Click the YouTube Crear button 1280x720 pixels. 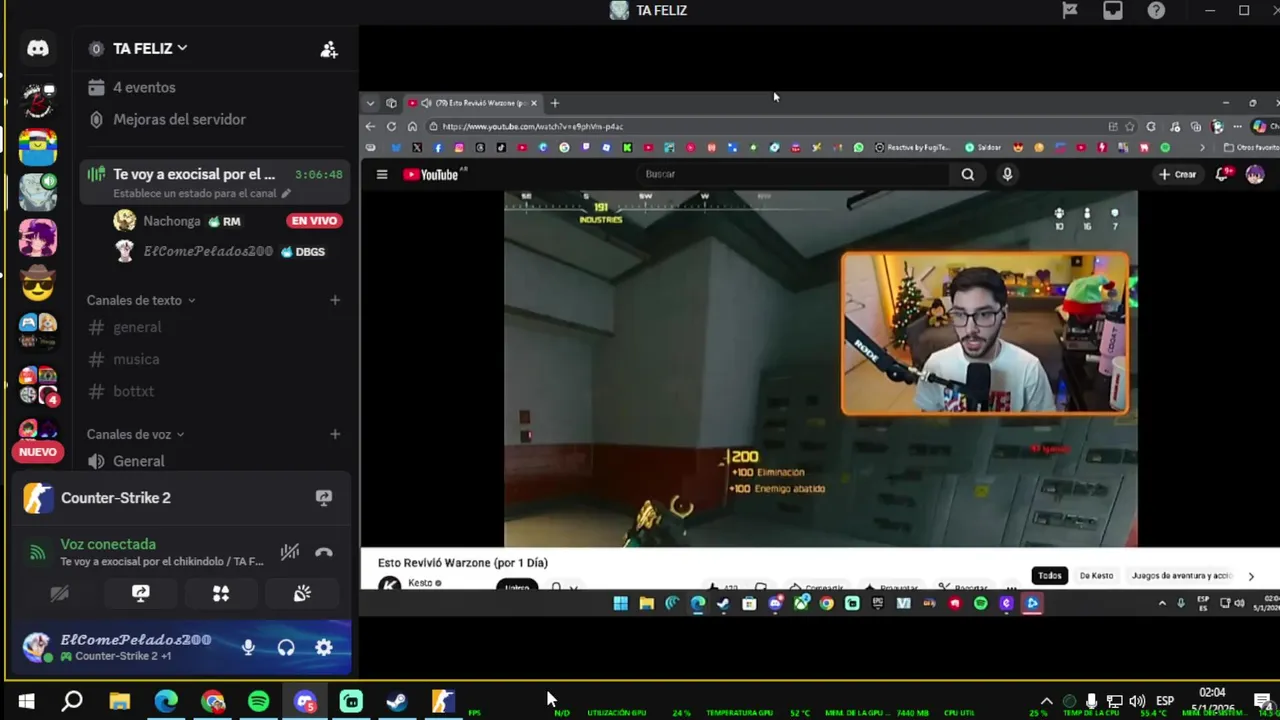point(1177,174)
